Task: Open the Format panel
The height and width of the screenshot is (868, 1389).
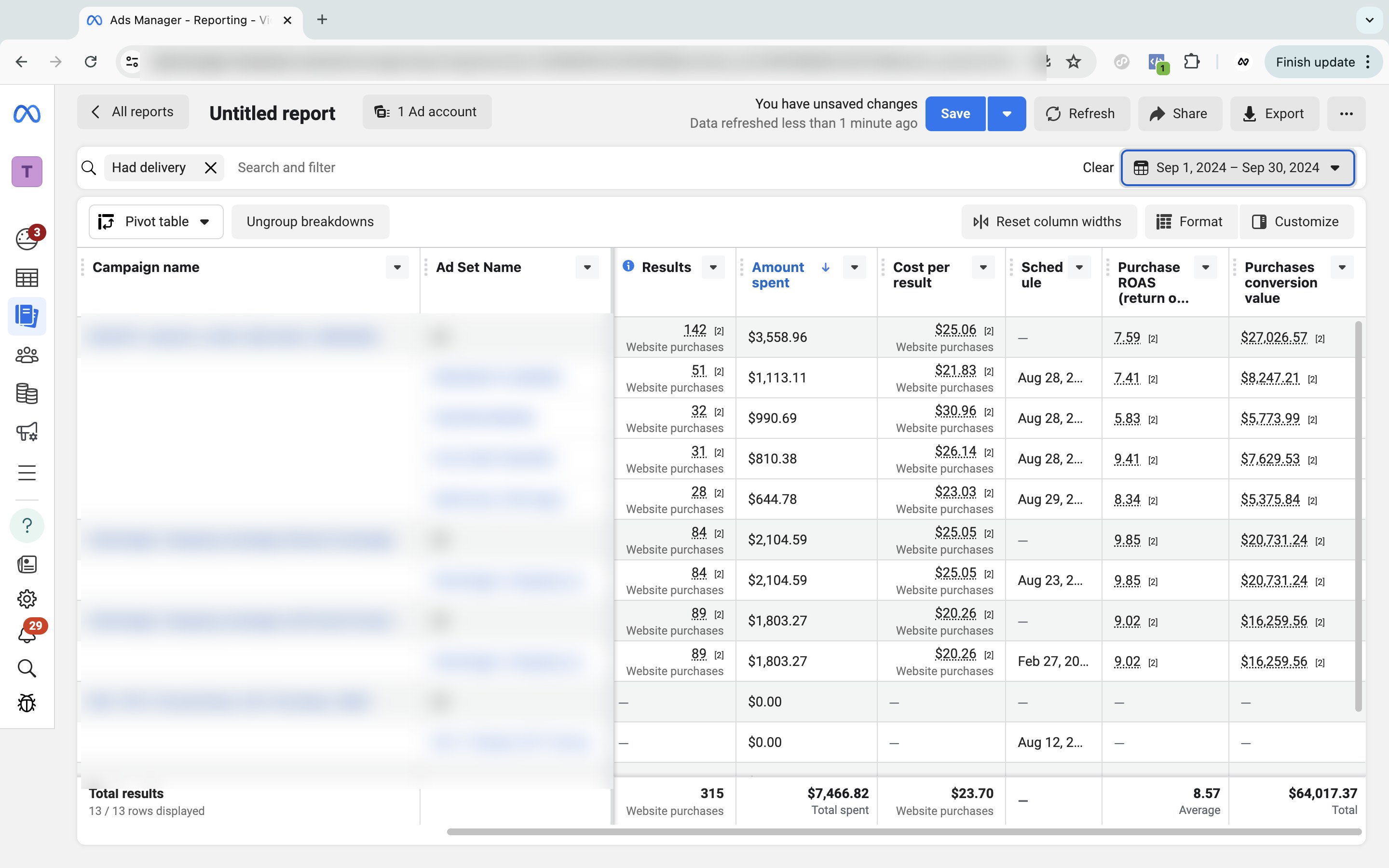Action: pyautogui.click(x=1190, y=222)
